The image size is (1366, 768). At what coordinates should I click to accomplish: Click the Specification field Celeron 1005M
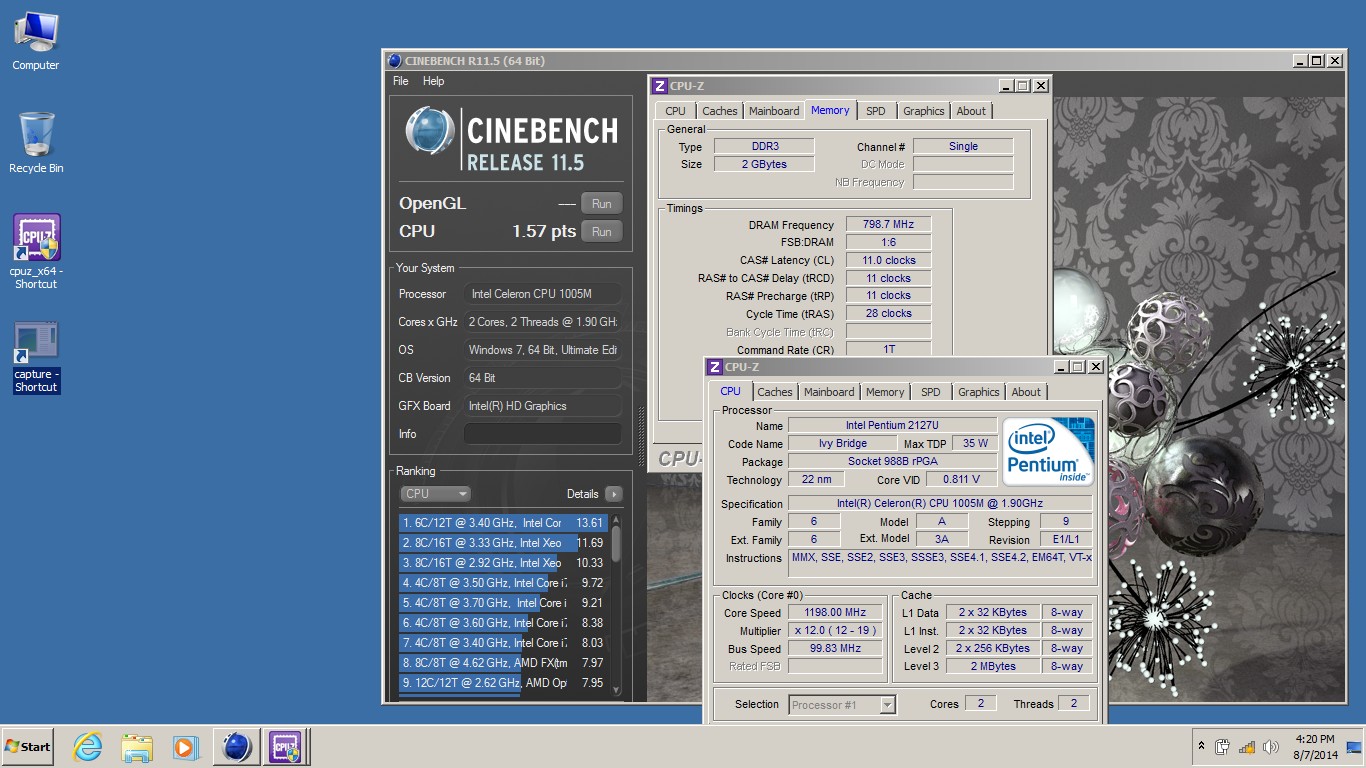point(939,504)
